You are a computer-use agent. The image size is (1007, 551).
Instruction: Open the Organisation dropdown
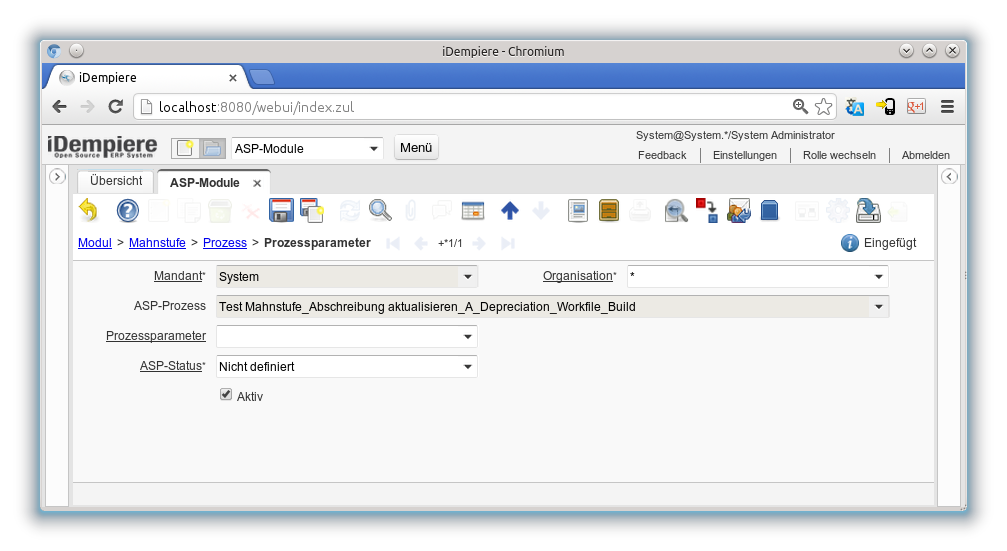point(878,277)
